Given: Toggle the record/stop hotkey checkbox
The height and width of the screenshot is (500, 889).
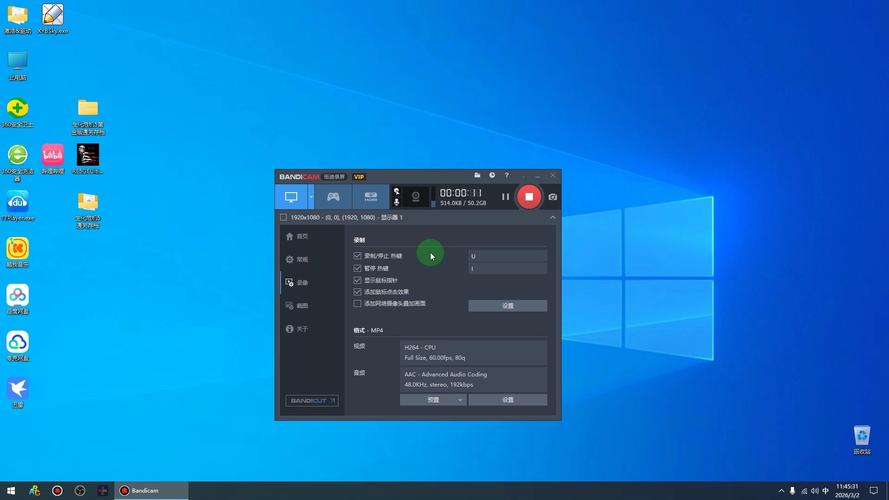Looking at the screenshot, I should 357,256.
